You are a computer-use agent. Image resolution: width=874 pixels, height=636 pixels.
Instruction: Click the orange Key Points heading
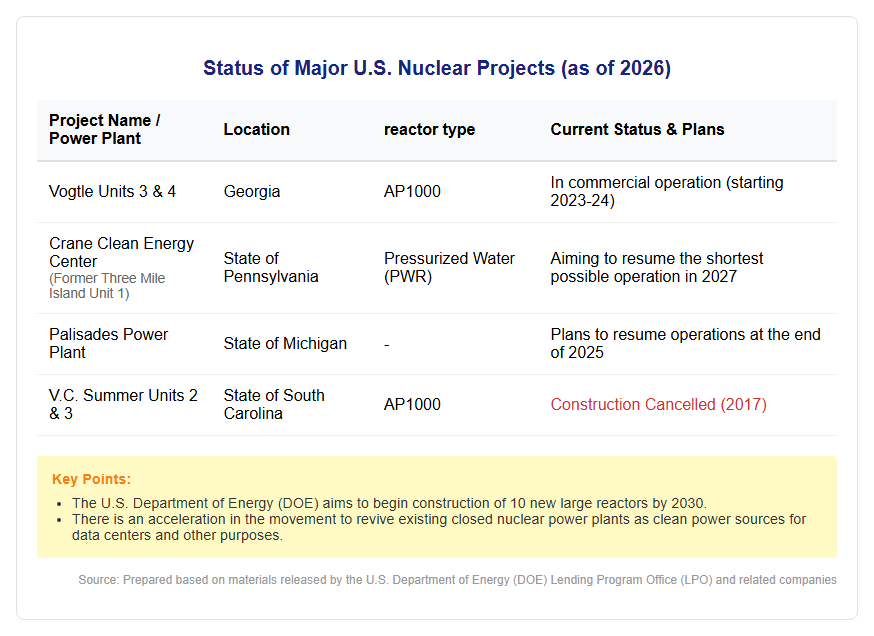(x=91, y=479)
